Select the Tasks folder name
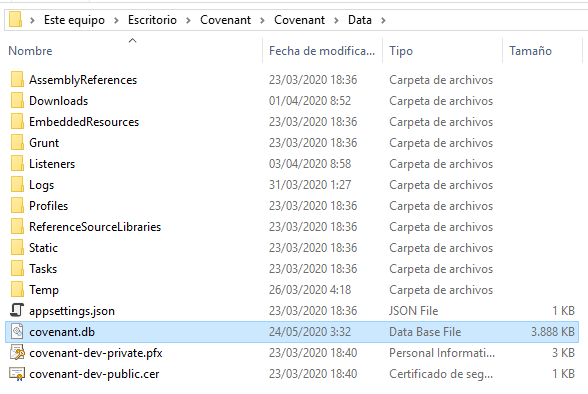The height and width of the screenshot is (394, 588). (43, 269)
